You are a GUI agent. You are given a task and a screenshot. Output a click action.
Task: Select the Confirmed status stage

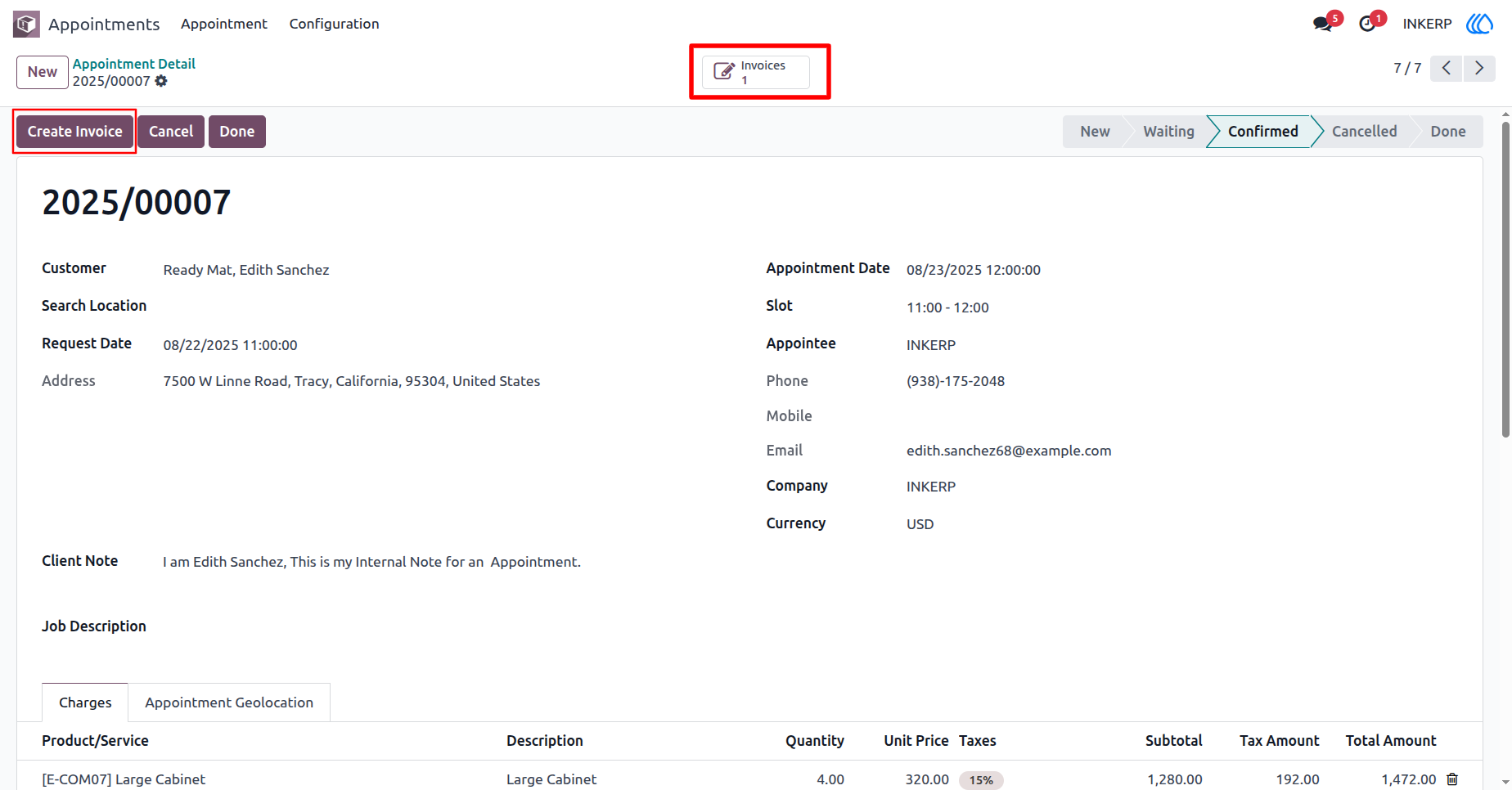pos(1262,132)
